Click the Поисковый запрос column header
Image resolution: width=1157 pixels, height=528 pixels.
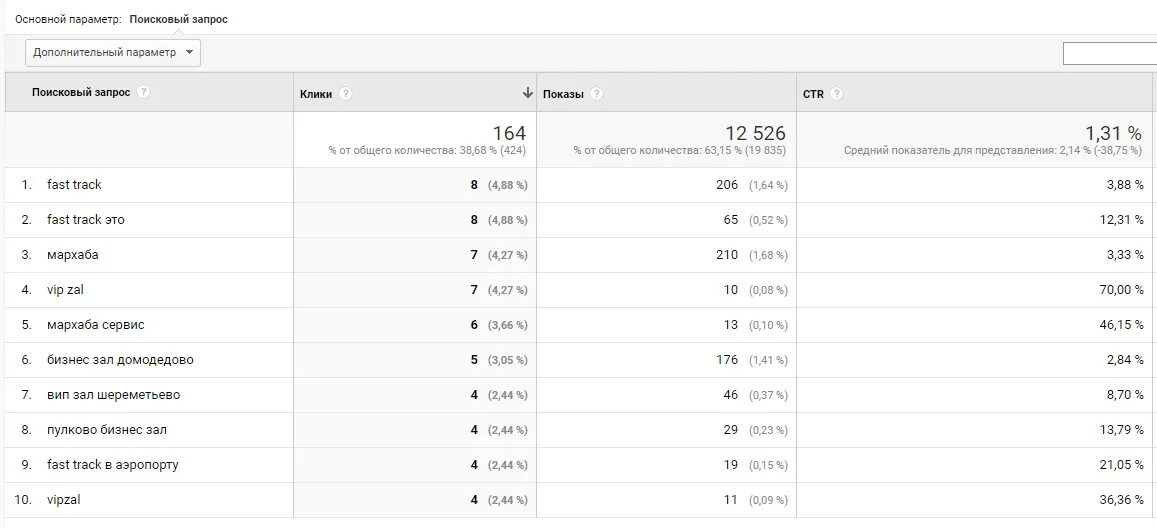81,92
